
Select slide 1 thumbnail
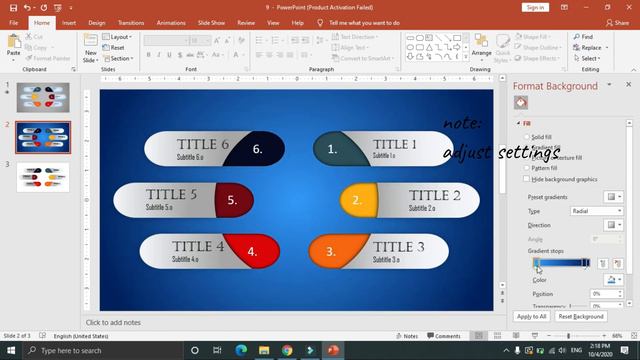[x=43, y=98]
